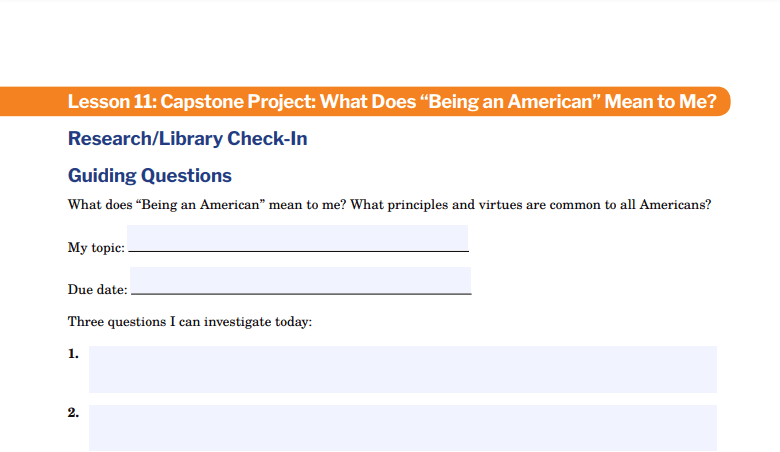Viewport: 780px width, 452px height.
Task: Click the "Guiding Questions" heading
Action: click(x=150, y=176)
